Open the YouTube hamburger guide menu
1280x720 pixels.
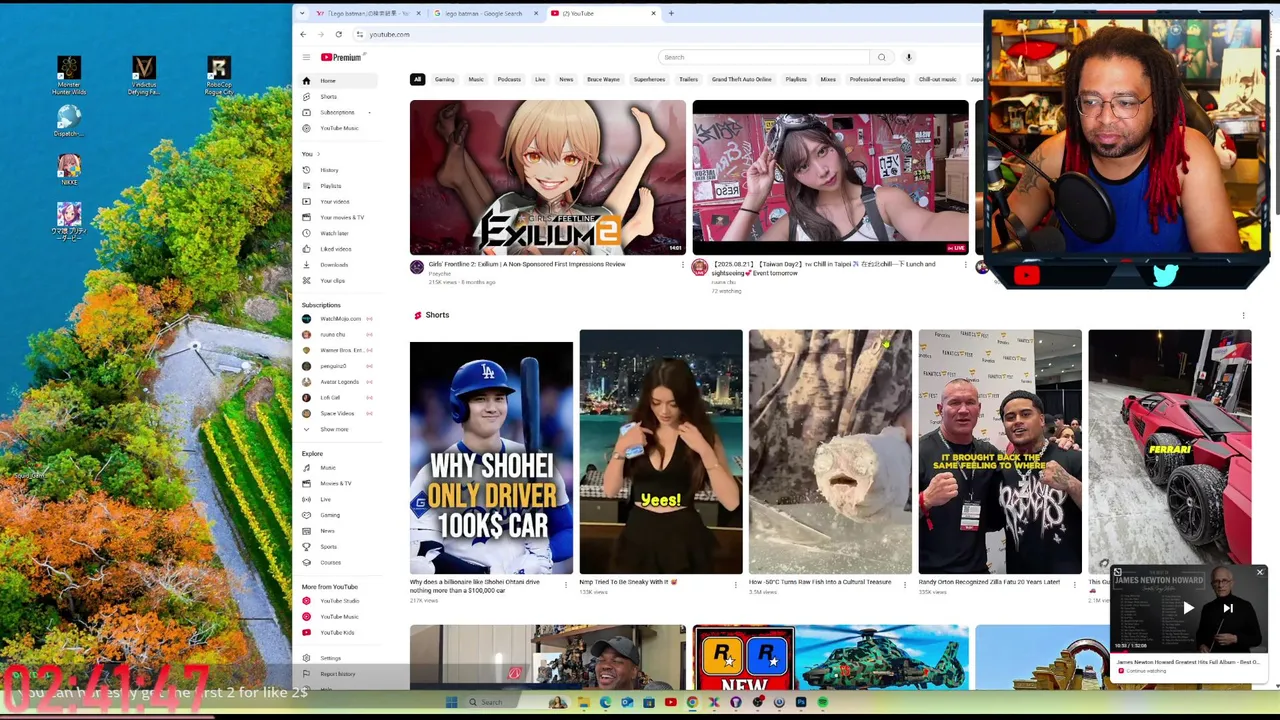pos(306,57)
